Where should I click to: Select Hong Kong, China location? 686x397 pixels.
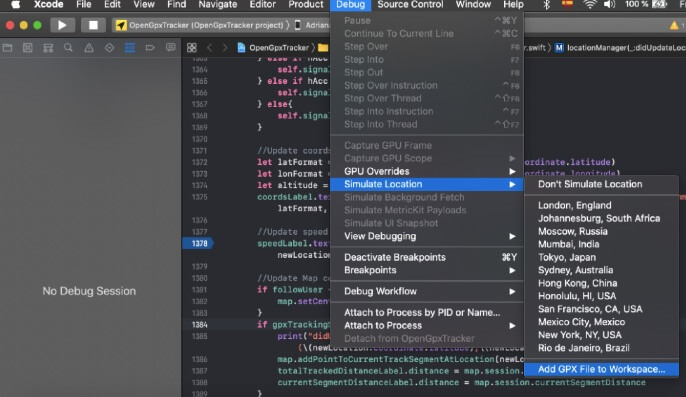[x=602, y=283]
